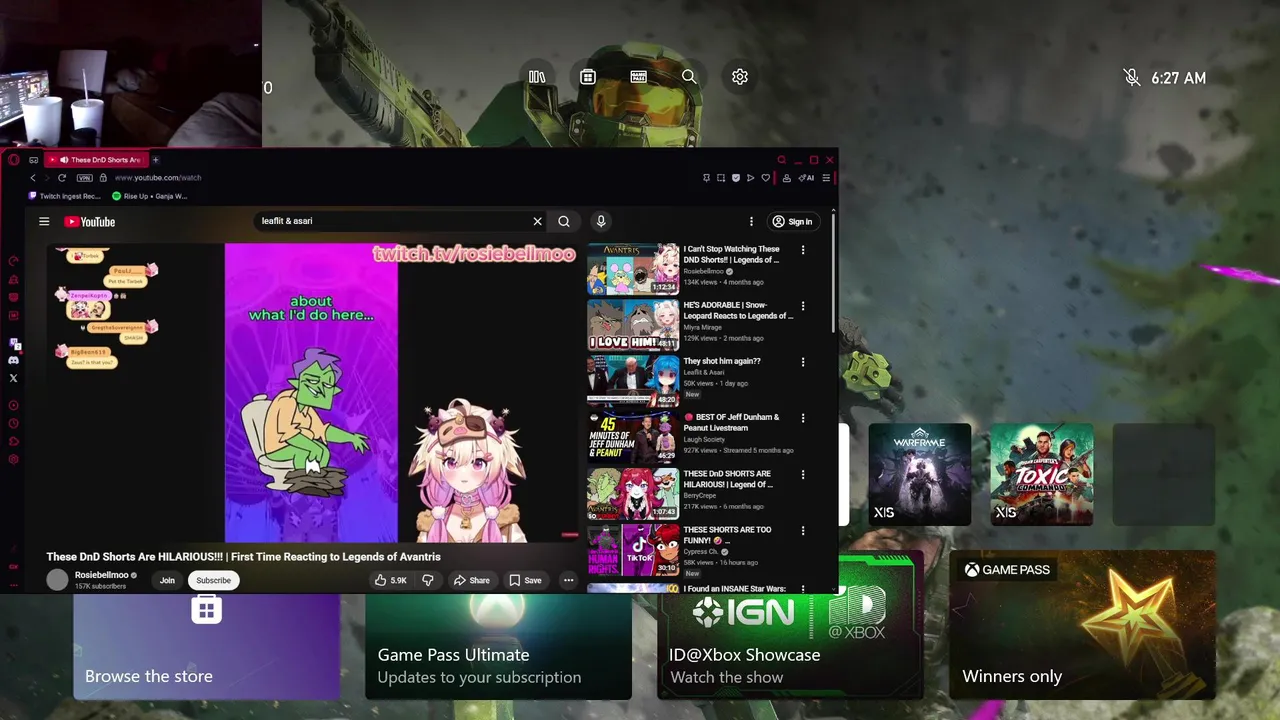
Task: Click the video player area
Action: point(313,393)
